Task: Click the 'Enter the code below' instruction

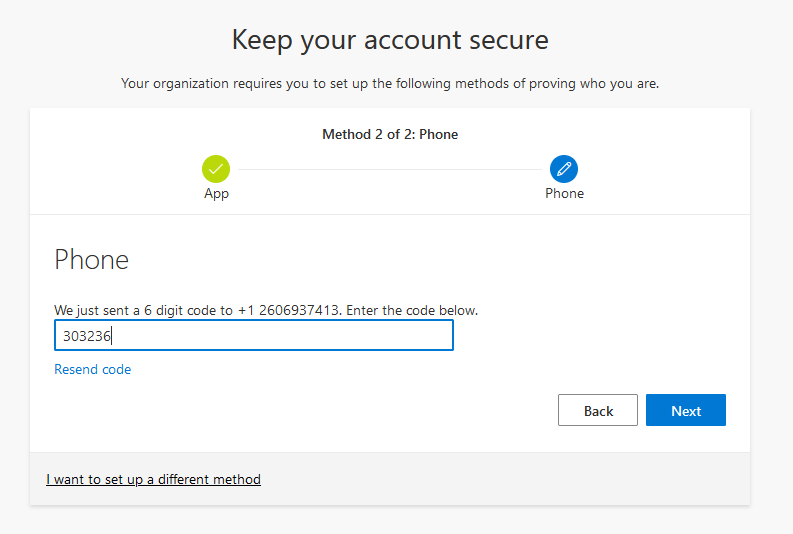Action: pos(412,311)
